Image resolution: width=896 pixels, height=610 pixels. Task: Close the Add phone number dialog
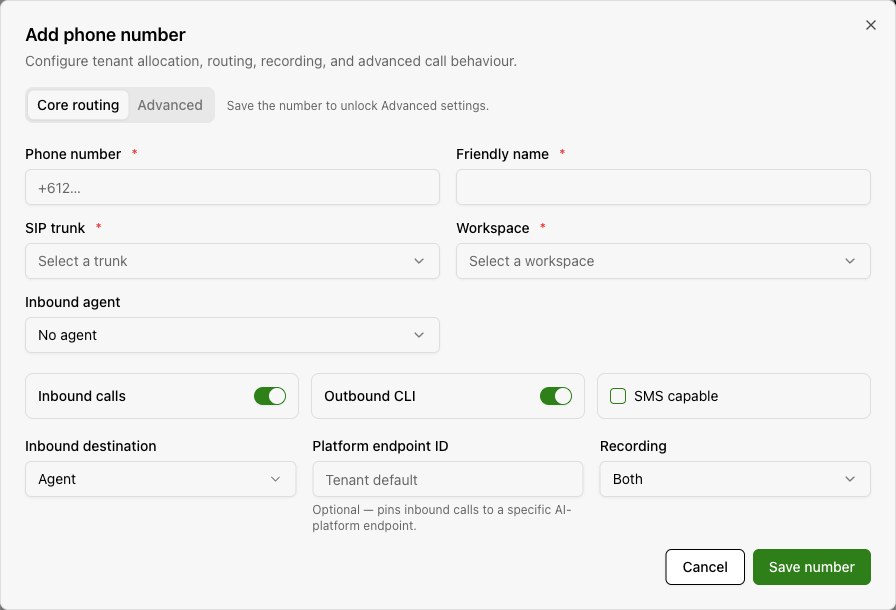point(870,25)
